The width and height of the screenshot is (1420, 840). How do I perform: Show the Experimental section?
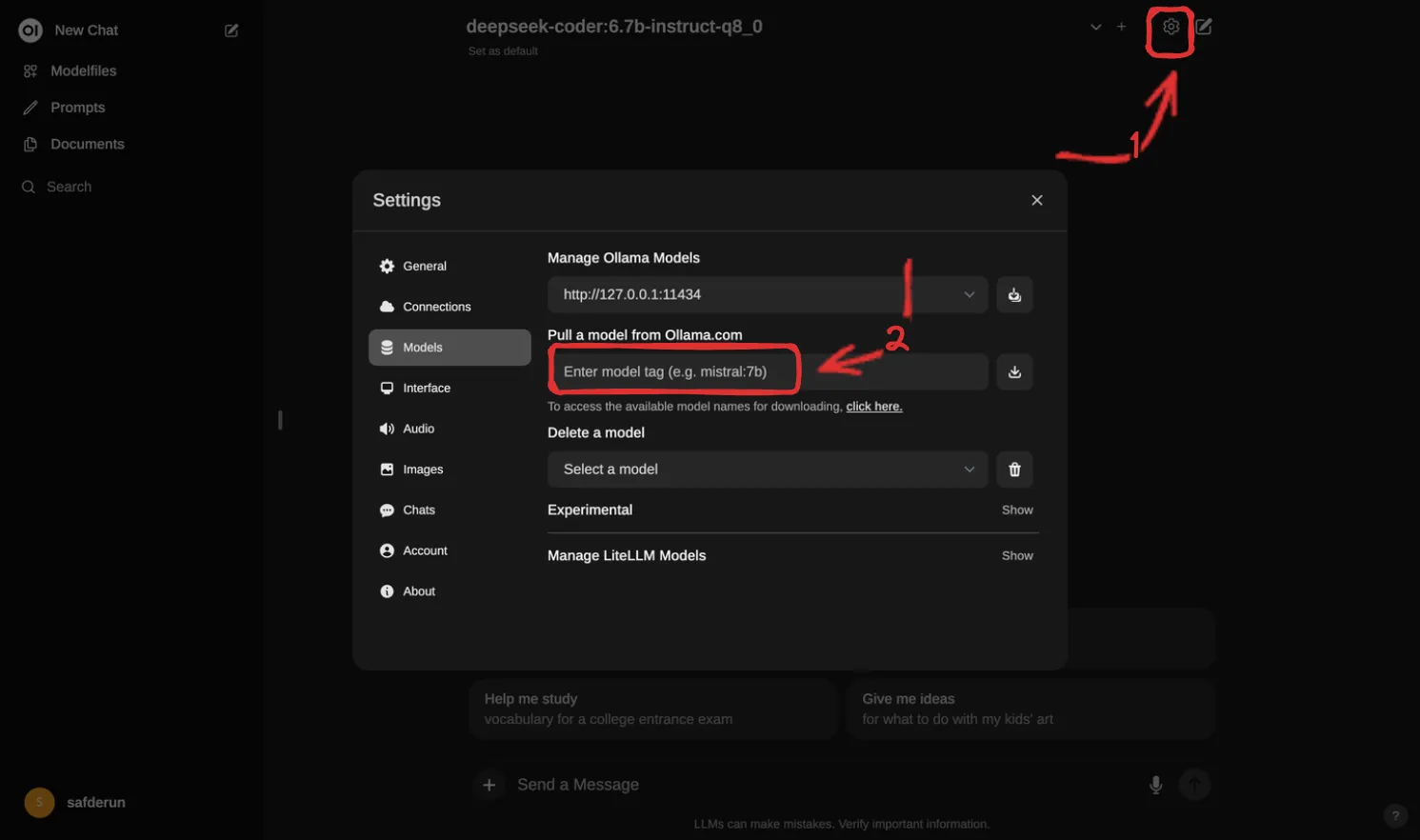[x=1017, y=510]
